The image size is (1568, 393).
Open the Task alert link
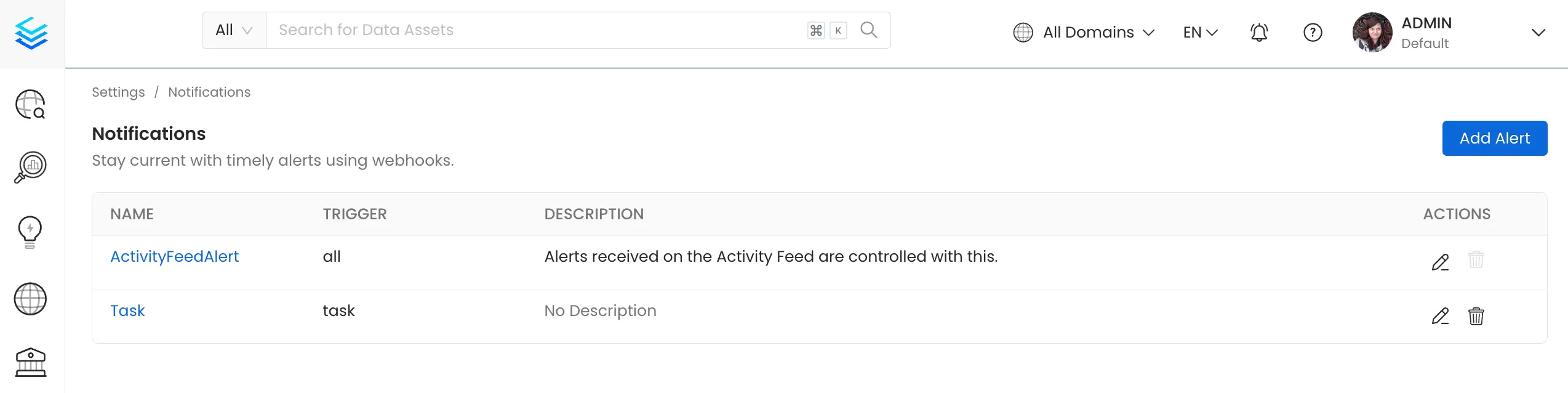[127, 310]
